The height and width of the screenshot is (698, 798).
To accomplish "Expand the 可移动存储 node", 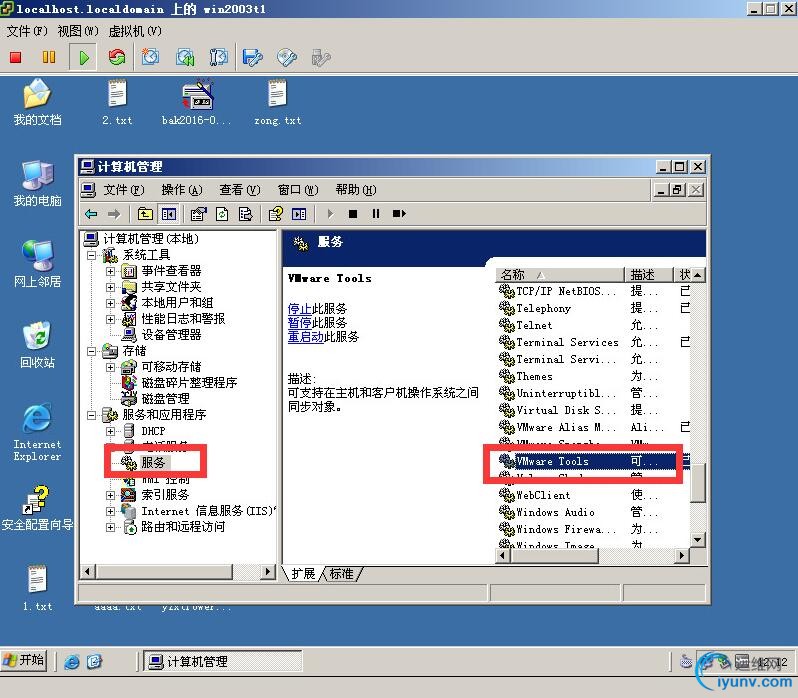I will coord(110,367).
